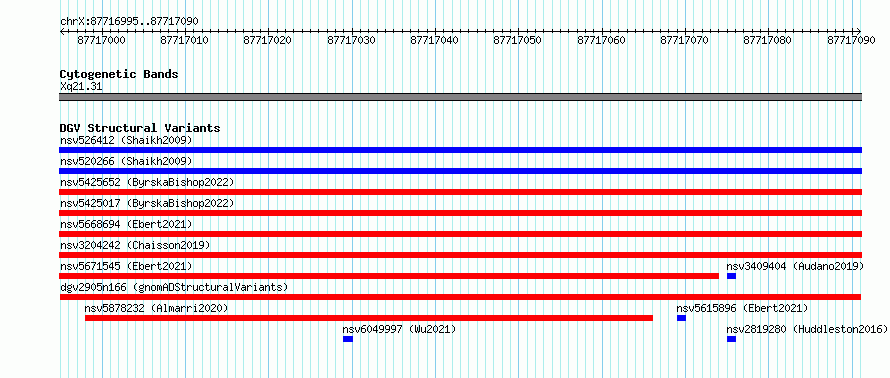
Task: Open the nsv5615896 (Ebert2021) label
Action: click(x=742, y=308)
